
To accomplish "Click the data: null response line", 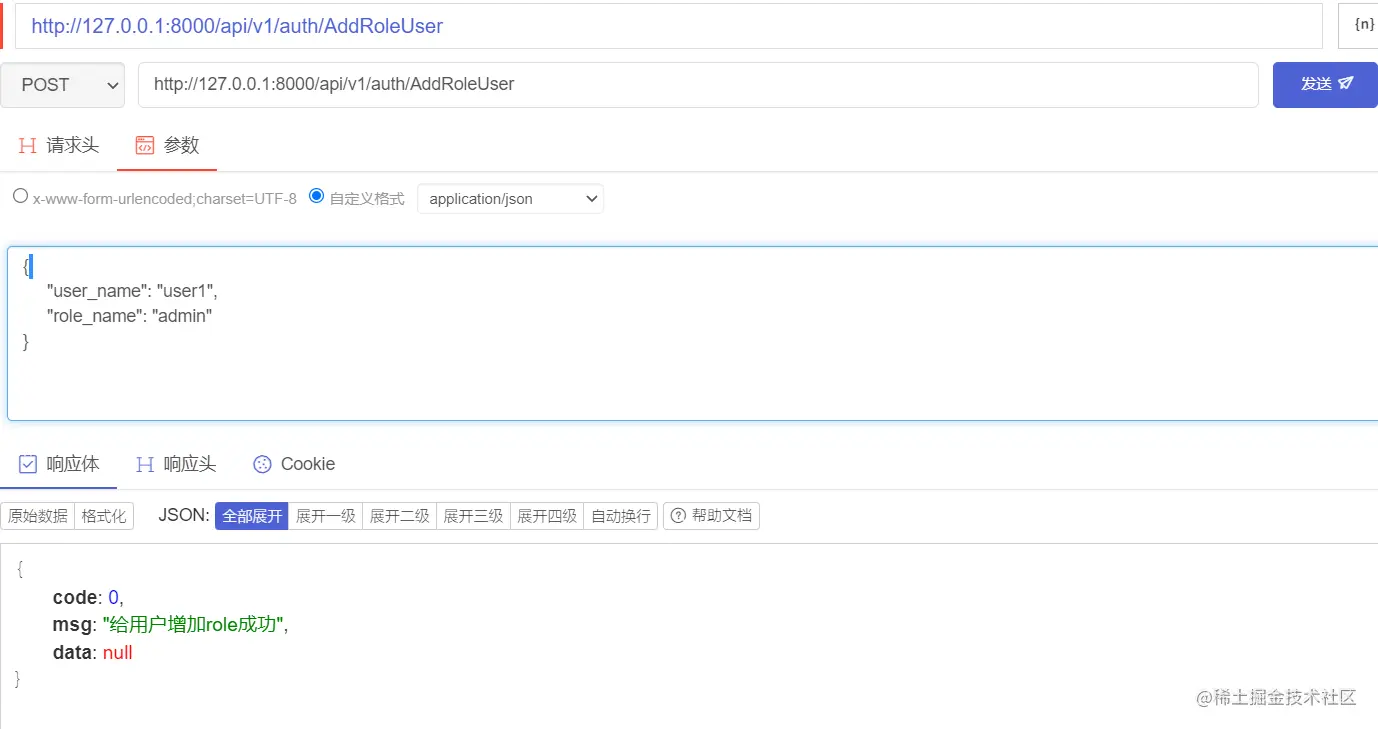I will pos(93,653).
